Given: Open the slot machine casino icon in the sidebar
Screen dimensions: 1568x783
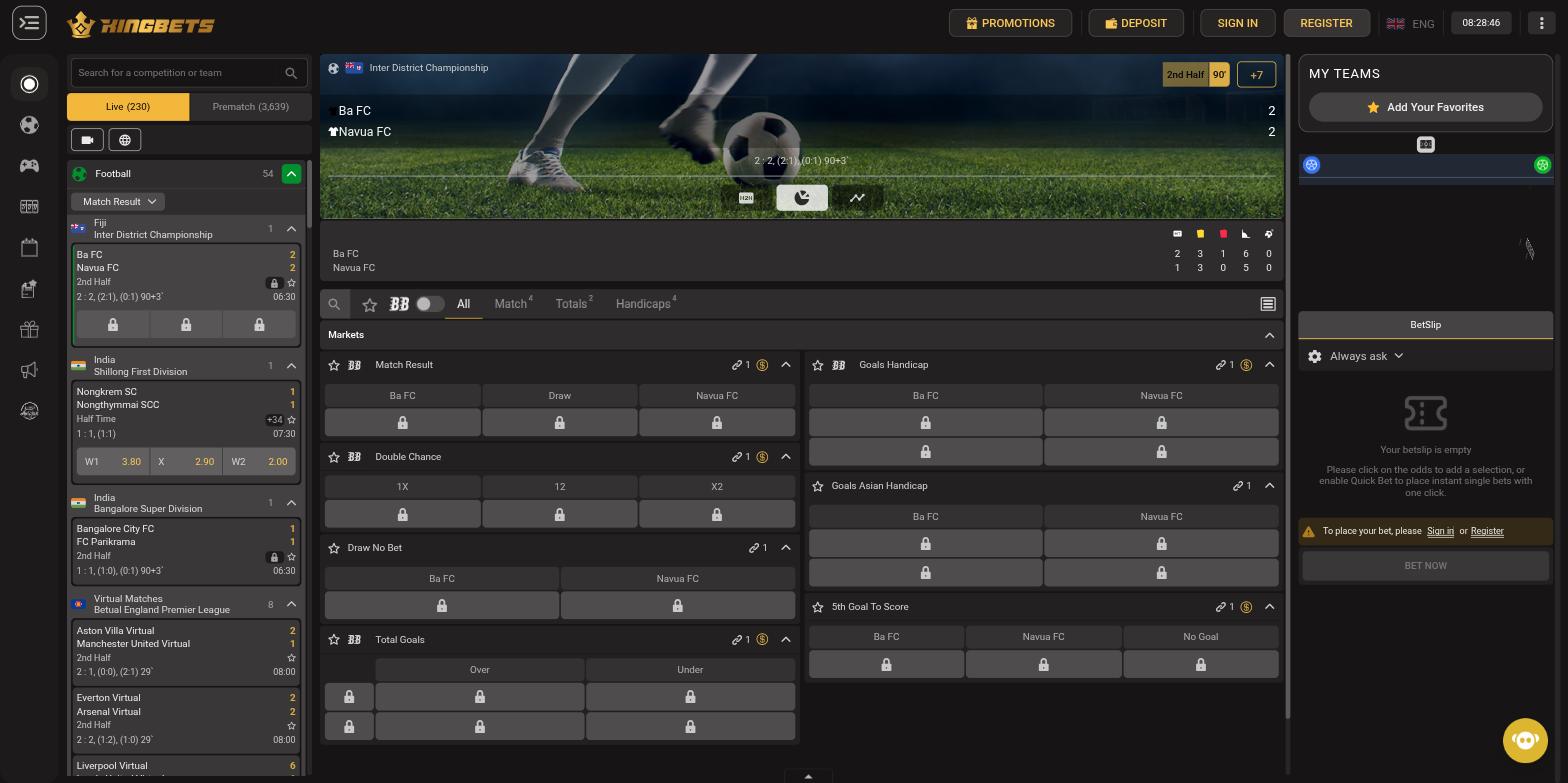Looking at the screenshot, I should (x=29, y=206).
